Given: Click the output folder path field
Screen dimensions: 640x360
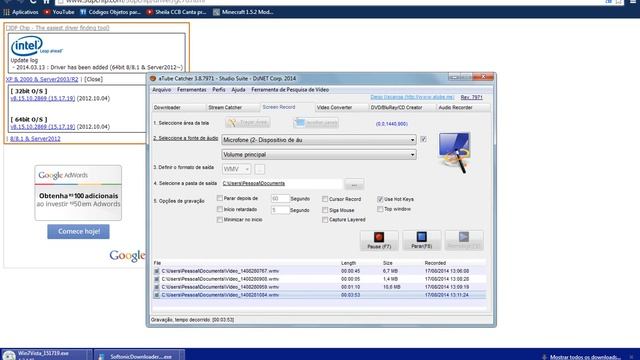Looking at the screenshot, I should point(282,184).
